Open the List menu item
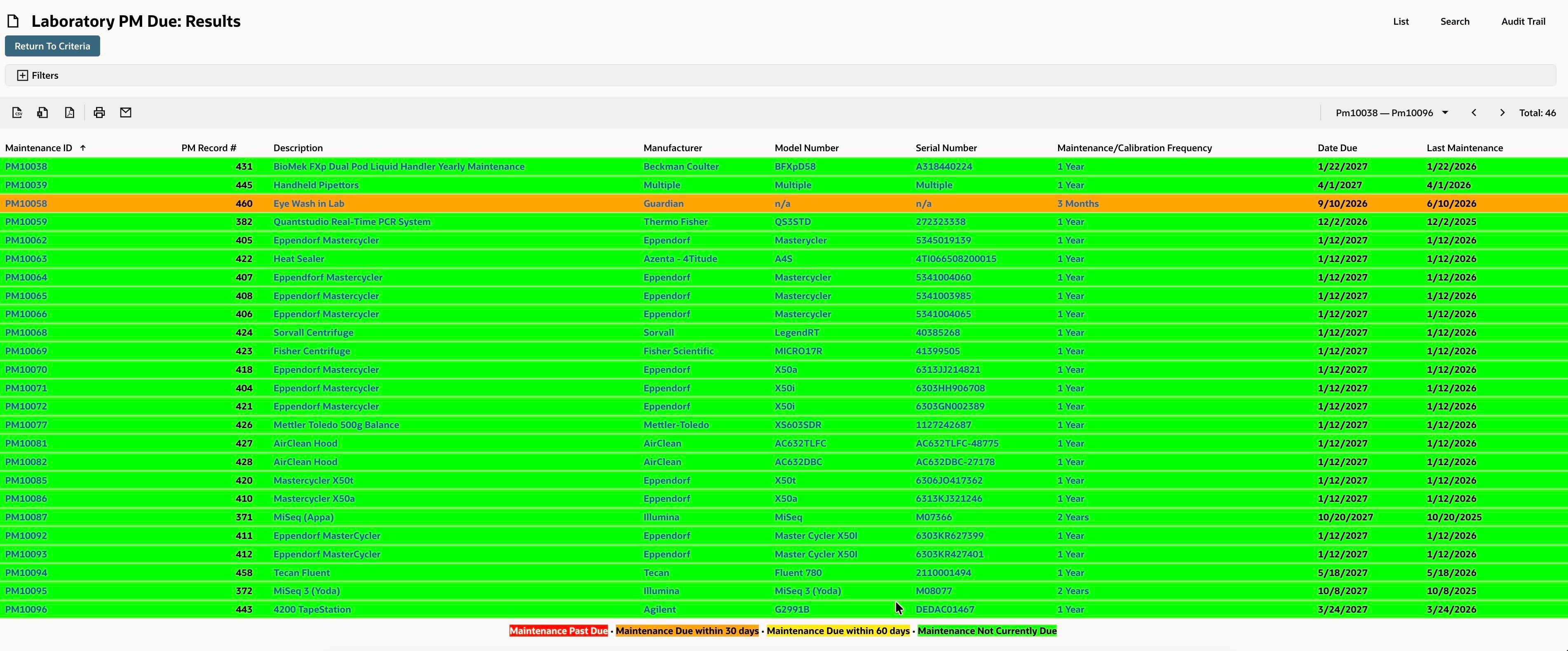The height and width of the screenshot is (651, 1568). 1401,21
